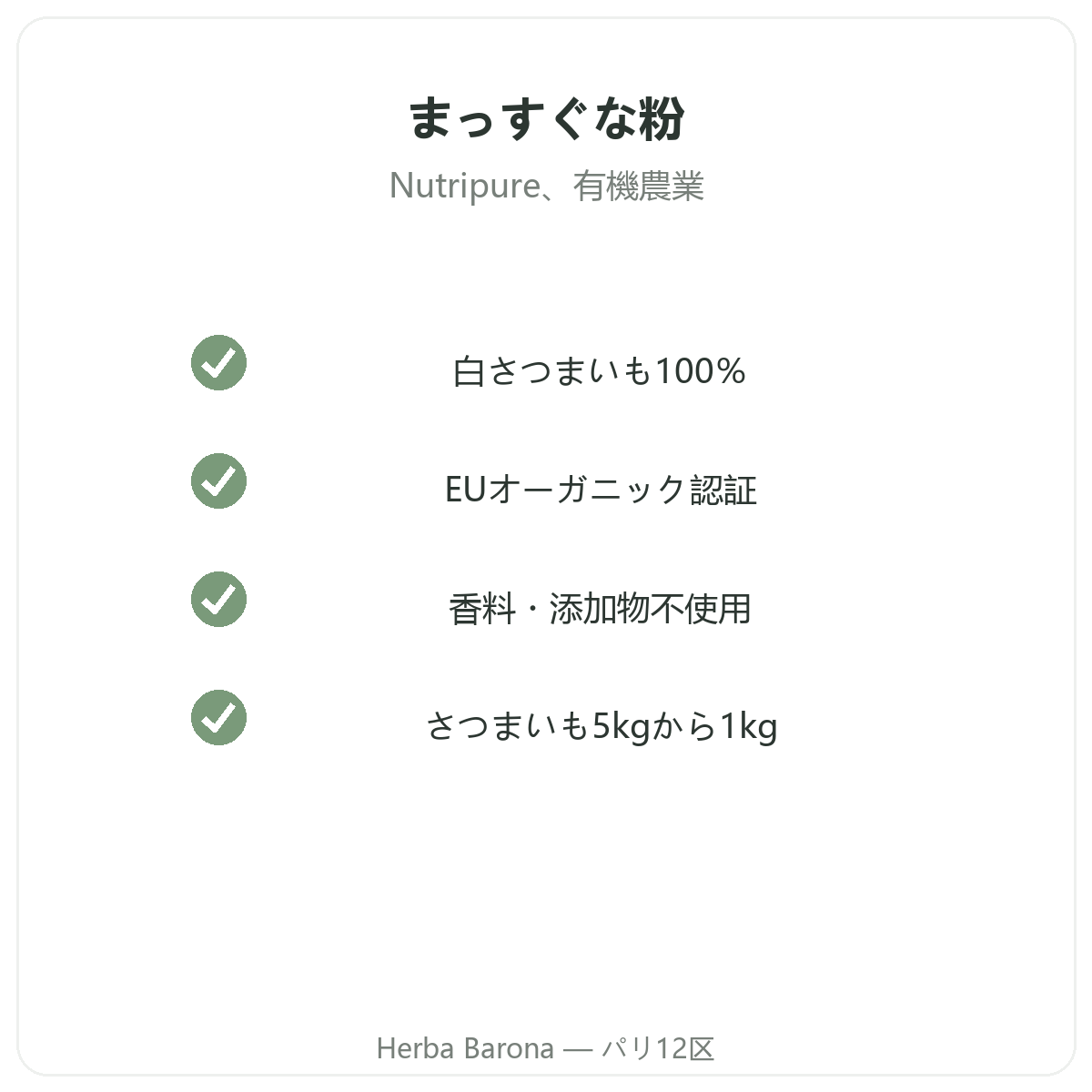Viewport: 1092px width, 1092px height.
Task: Select the 白さつまいも100% feature text
Action: pos(600,371)
